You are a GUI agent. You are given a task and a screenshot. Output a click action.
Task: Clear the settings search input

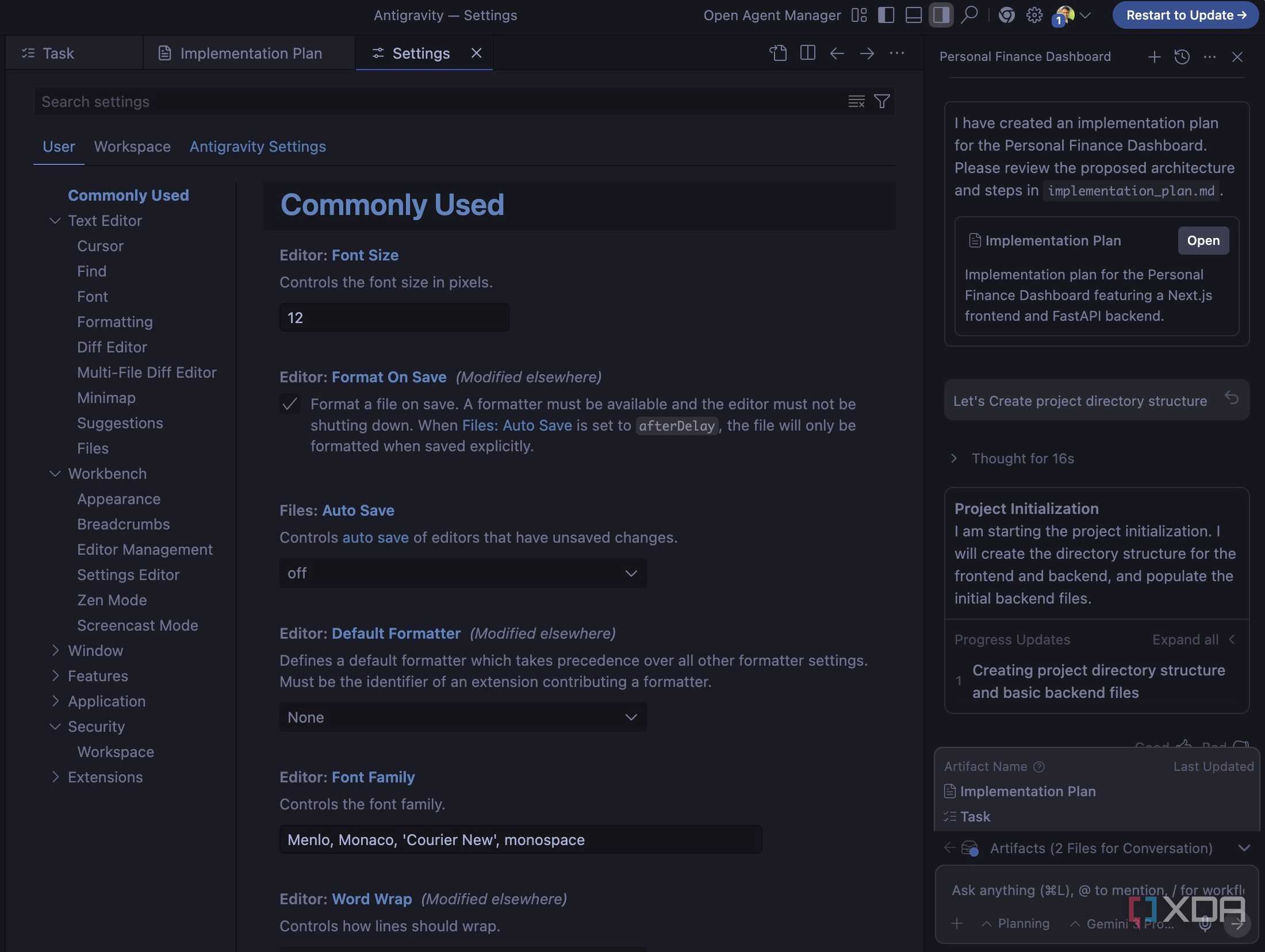[856, 102]
